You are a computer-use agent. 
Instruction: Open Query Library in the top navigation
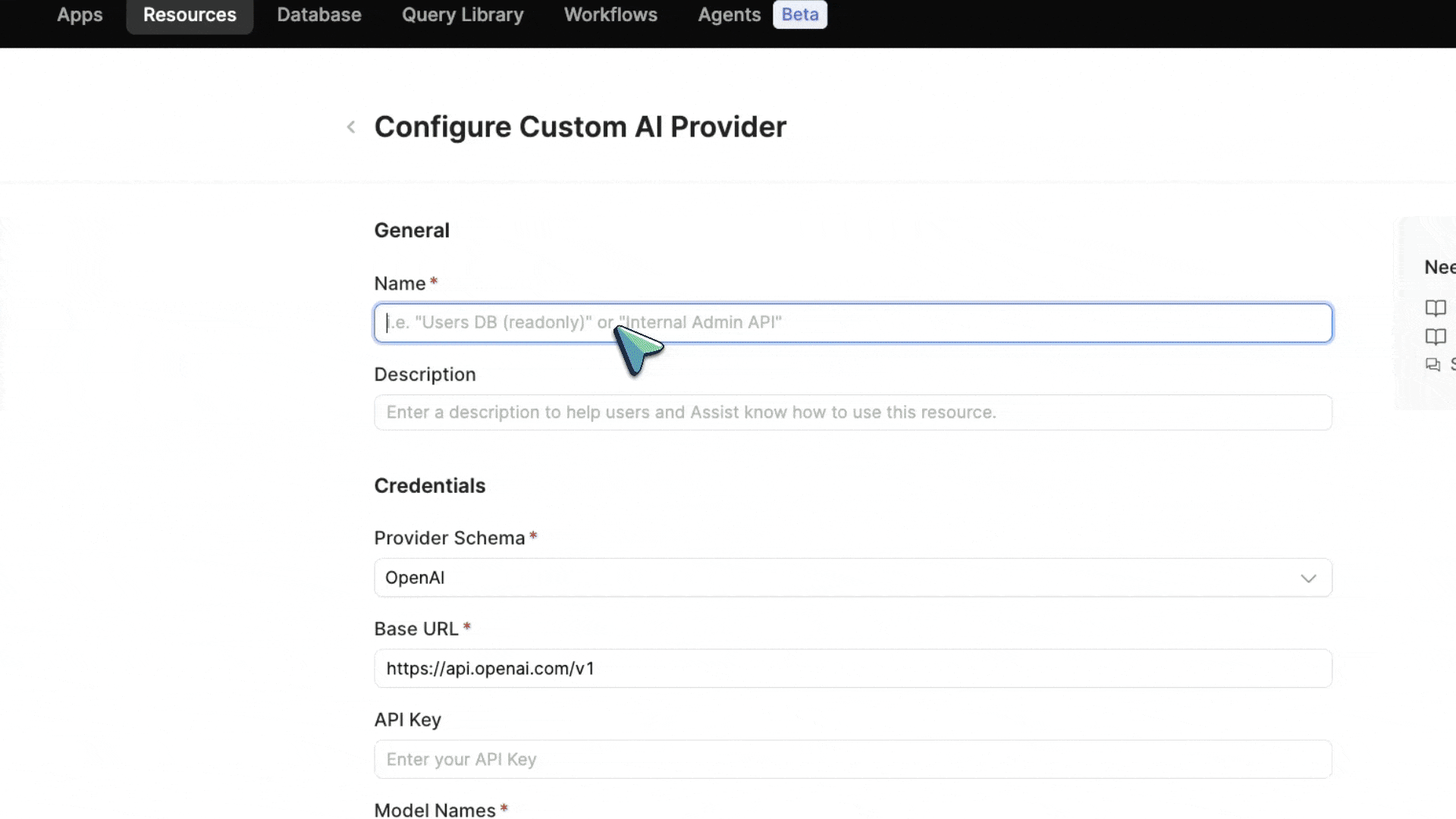coord(463,15)
